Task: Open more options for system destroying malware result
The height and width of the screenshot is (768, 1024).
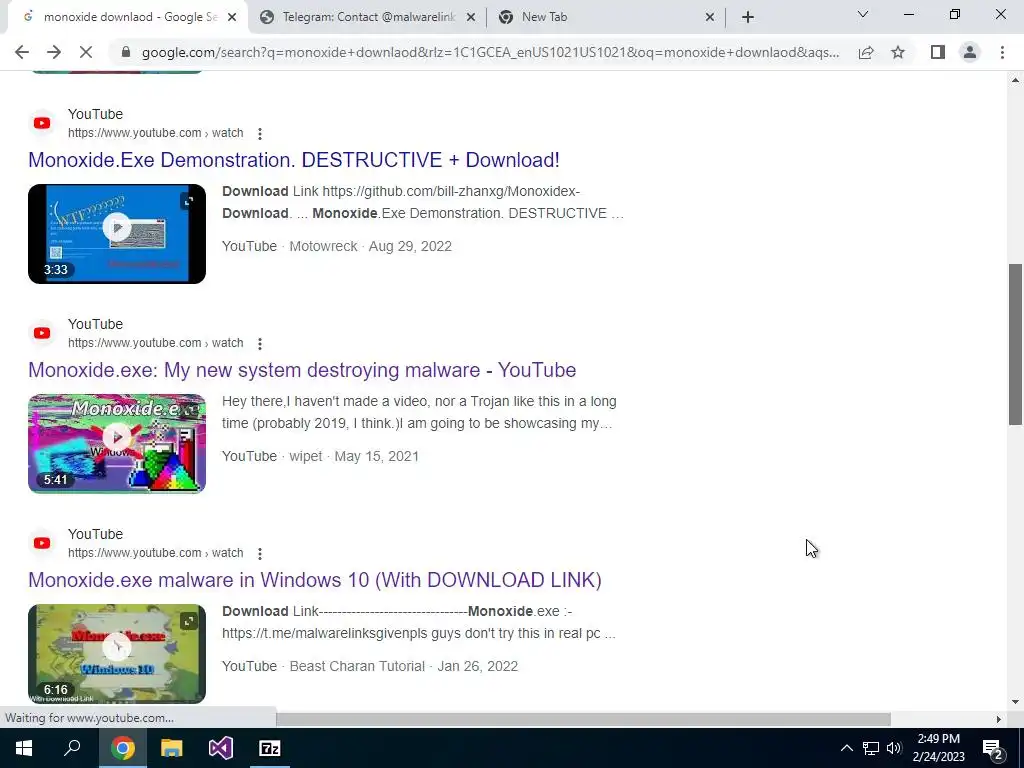Action: [260, 344]
